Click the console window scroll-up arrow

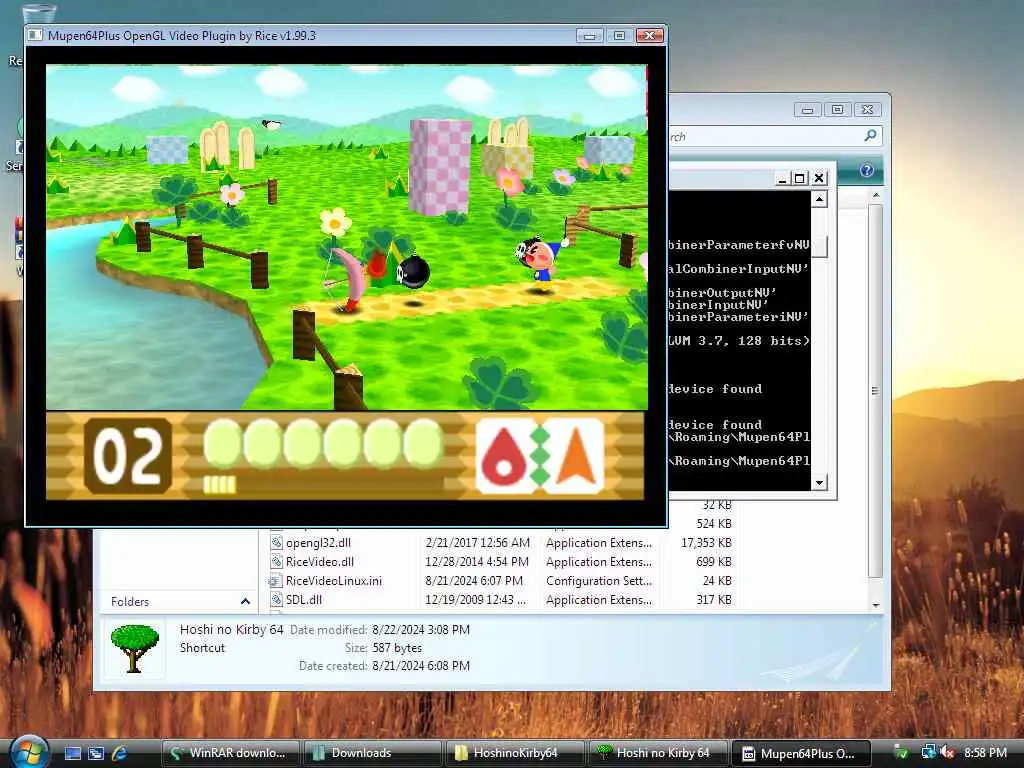(x=820, y=199)
